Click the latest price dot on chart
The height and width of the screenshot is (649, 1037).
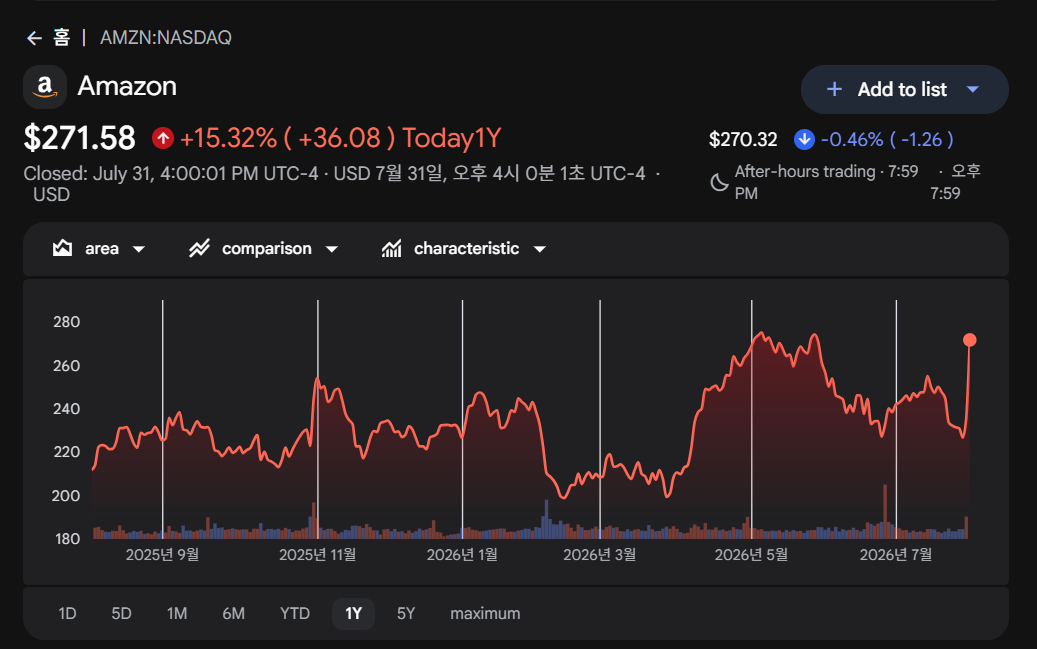[970, 340]
